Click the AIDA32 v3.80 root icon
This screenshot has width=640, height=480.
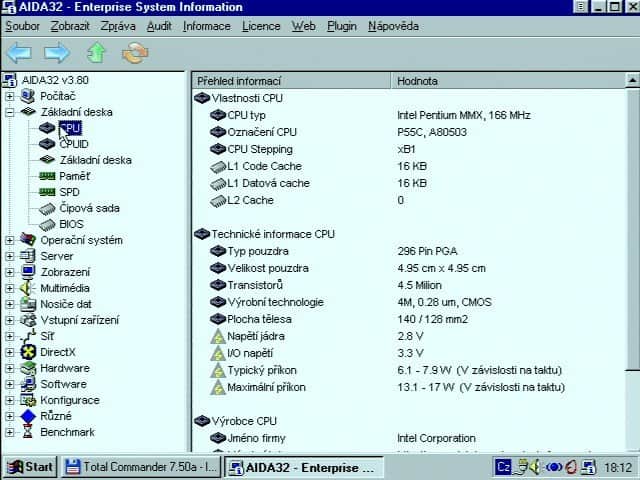coord(10,80)
